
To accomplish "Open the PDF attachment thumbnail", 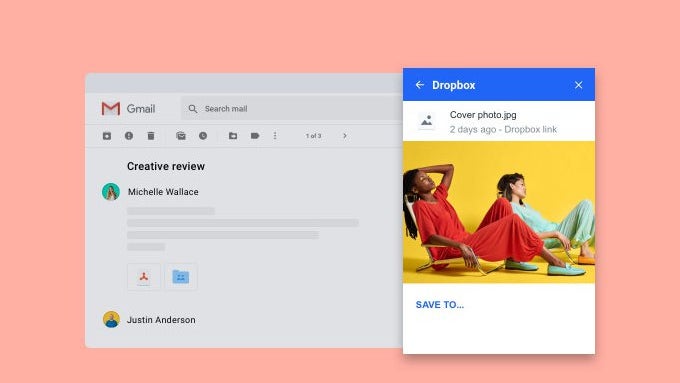I will tap(144, 276).
